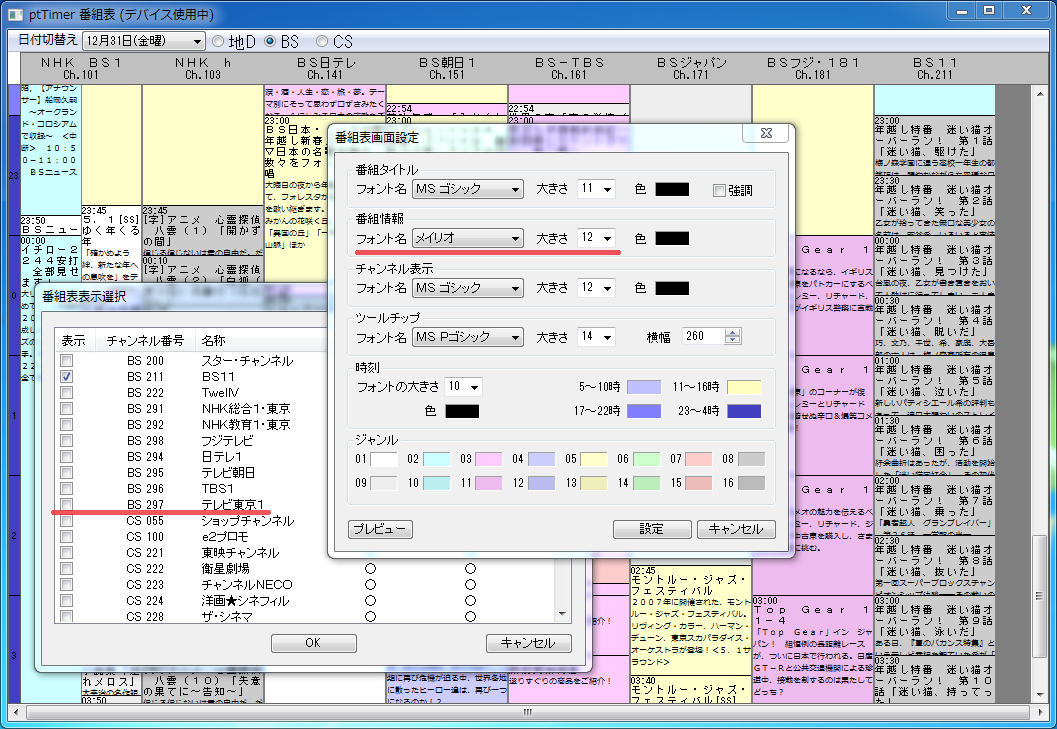Open 番組タイトル font name dropdown
This screenshot has width=1057, height=729.
pyautogui.click(x=468, y=189)
